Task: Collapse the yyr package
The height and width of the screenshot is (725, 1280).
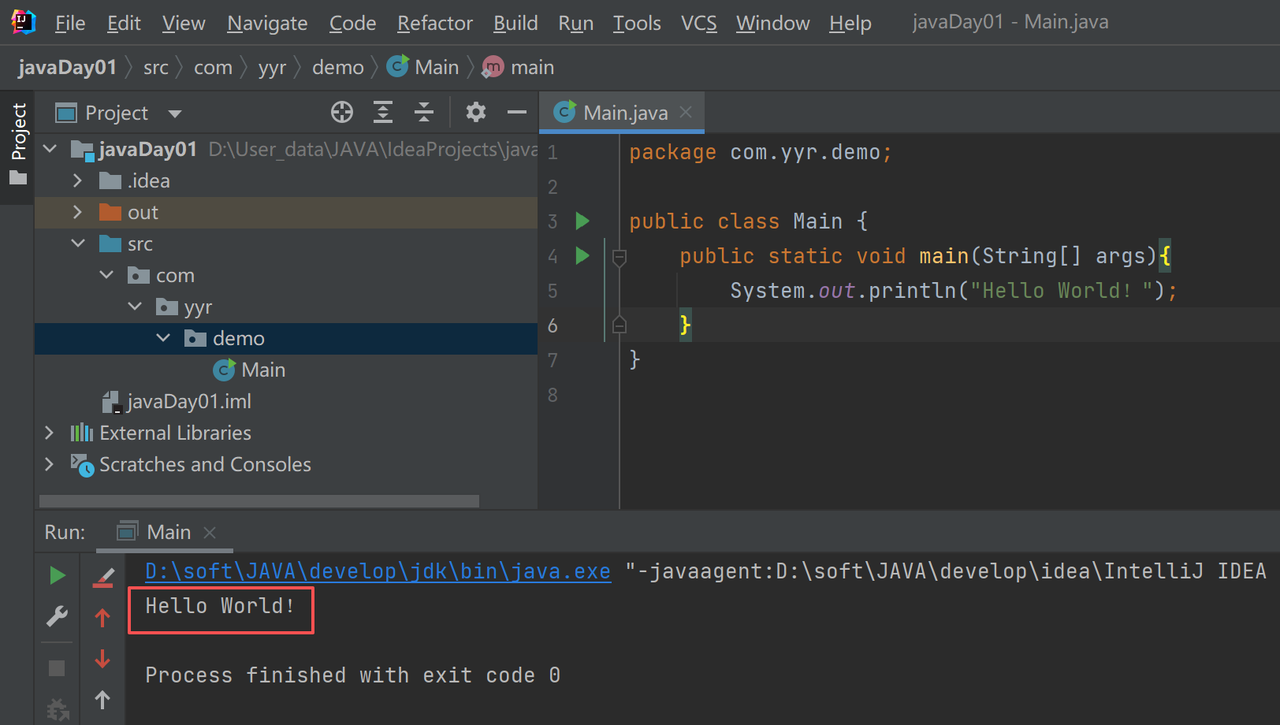Action: coord(135,307)
